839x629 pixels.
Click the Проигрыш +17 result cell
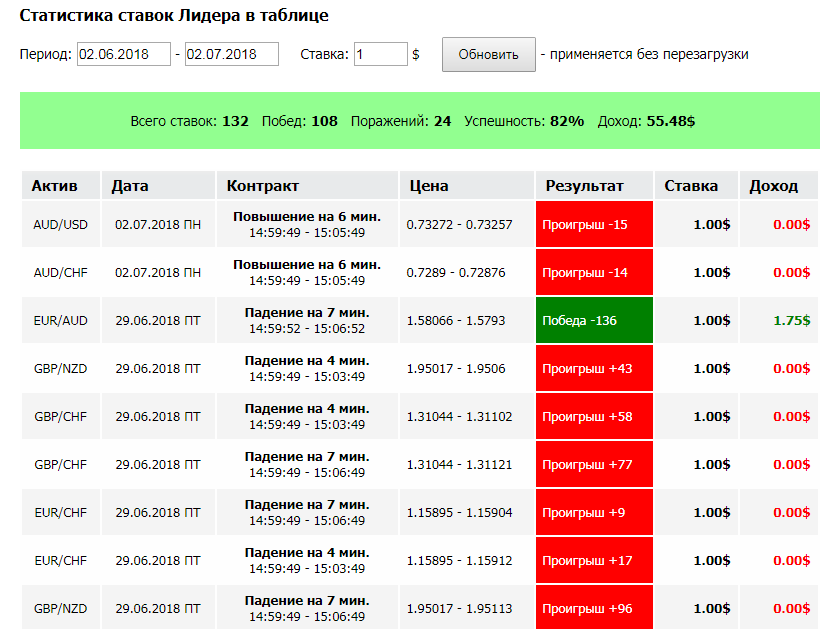tap(594, 561)
